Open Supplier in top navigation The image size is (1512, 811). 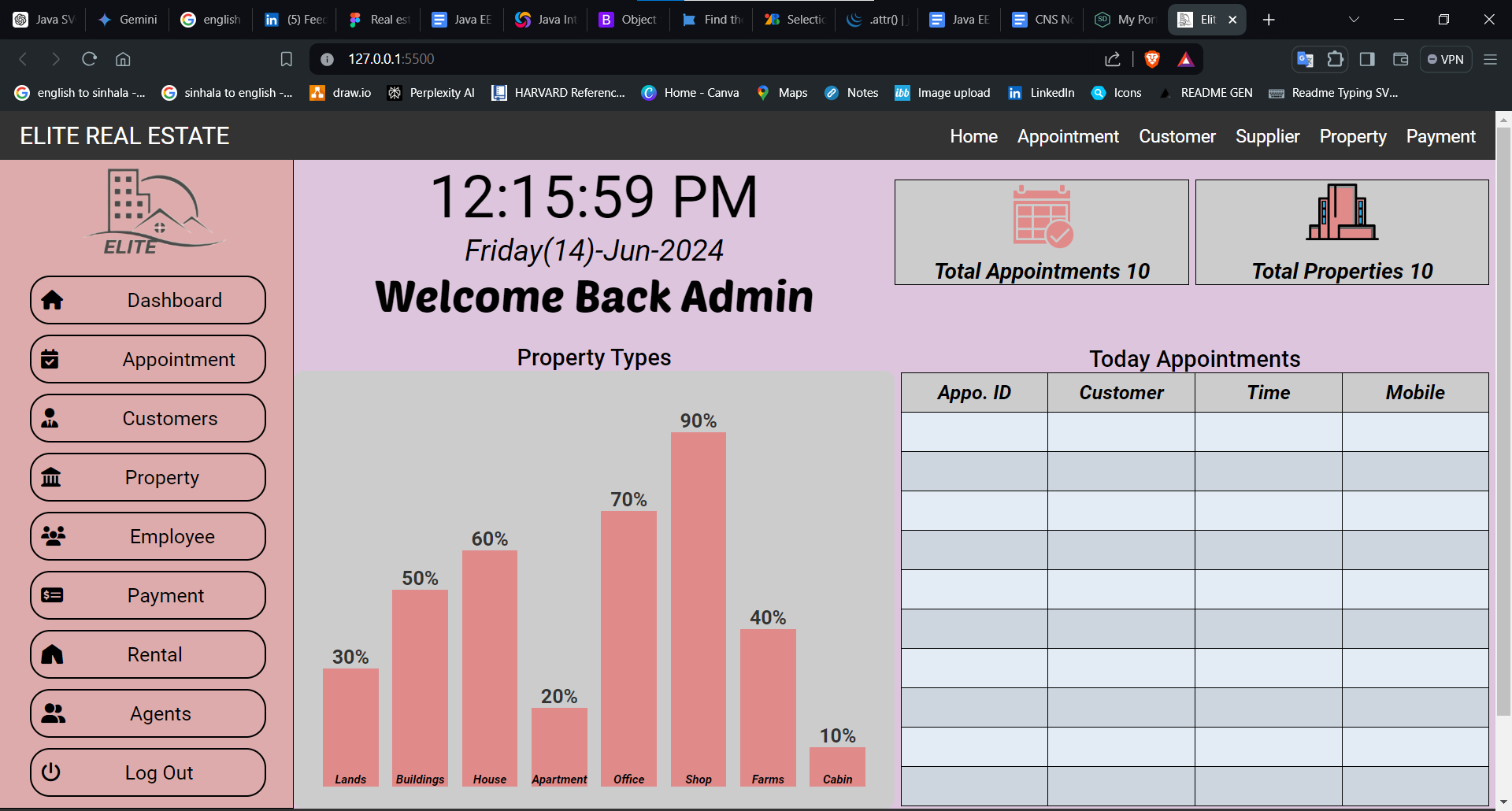click(1267, 136)
